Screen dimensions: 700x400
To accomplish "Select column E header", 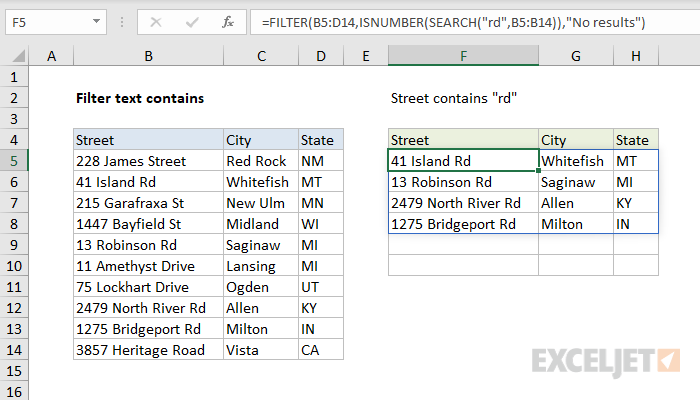I will point(366,56).
